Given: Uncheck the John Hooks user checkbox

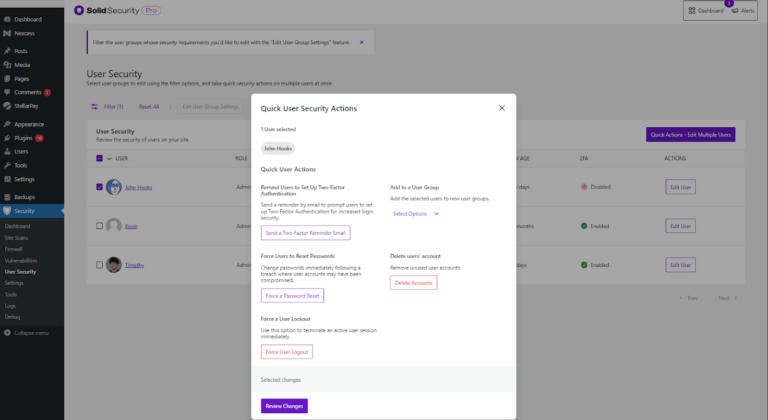Looking at the screenshot, I should [99, 187].
